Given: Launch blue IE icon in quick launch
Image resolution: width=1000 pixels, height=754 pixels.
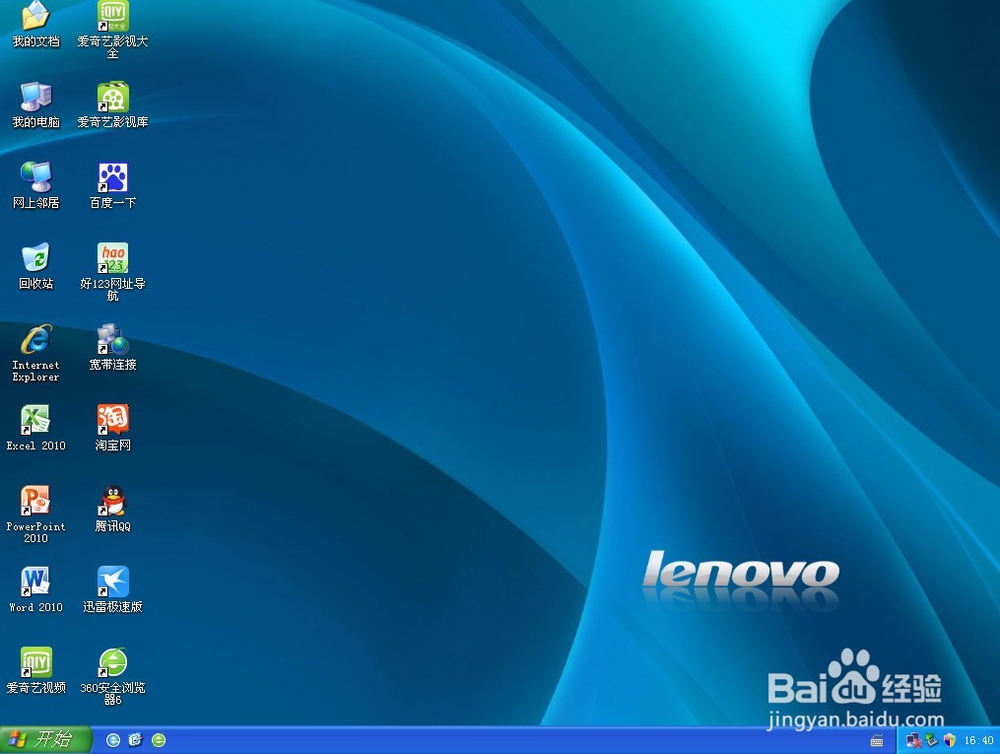Looking at the screenshot, I should coord(113,740).
